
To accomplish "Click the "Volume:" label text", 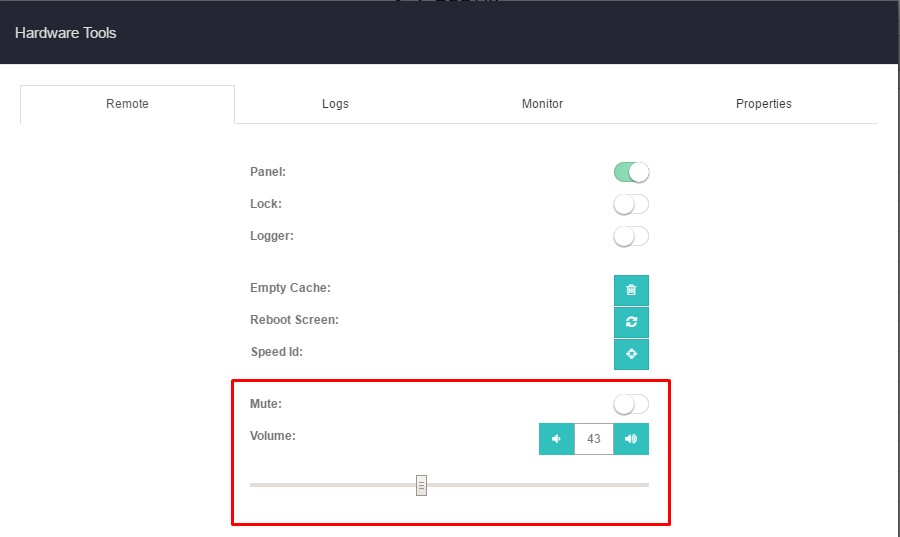I will (x=273, y=436).
